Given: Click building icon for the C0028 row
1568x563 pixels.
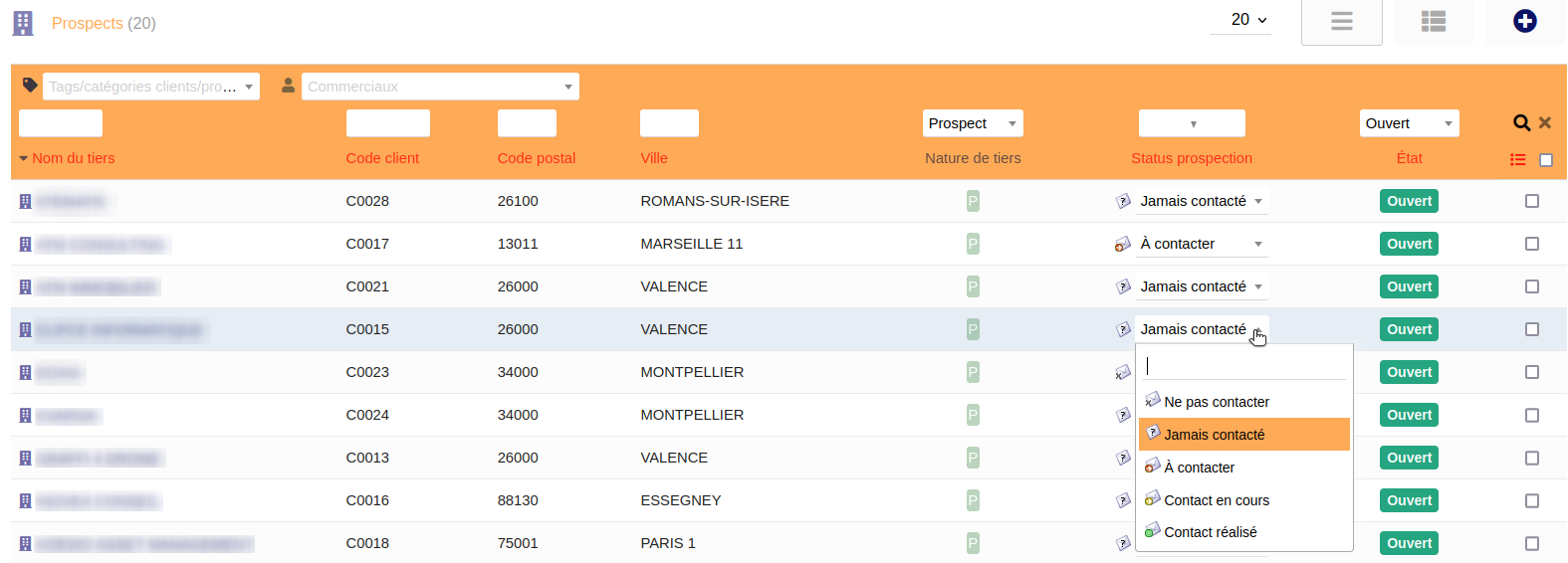Looking at the screenshot, I should click(x=26, y=202).
